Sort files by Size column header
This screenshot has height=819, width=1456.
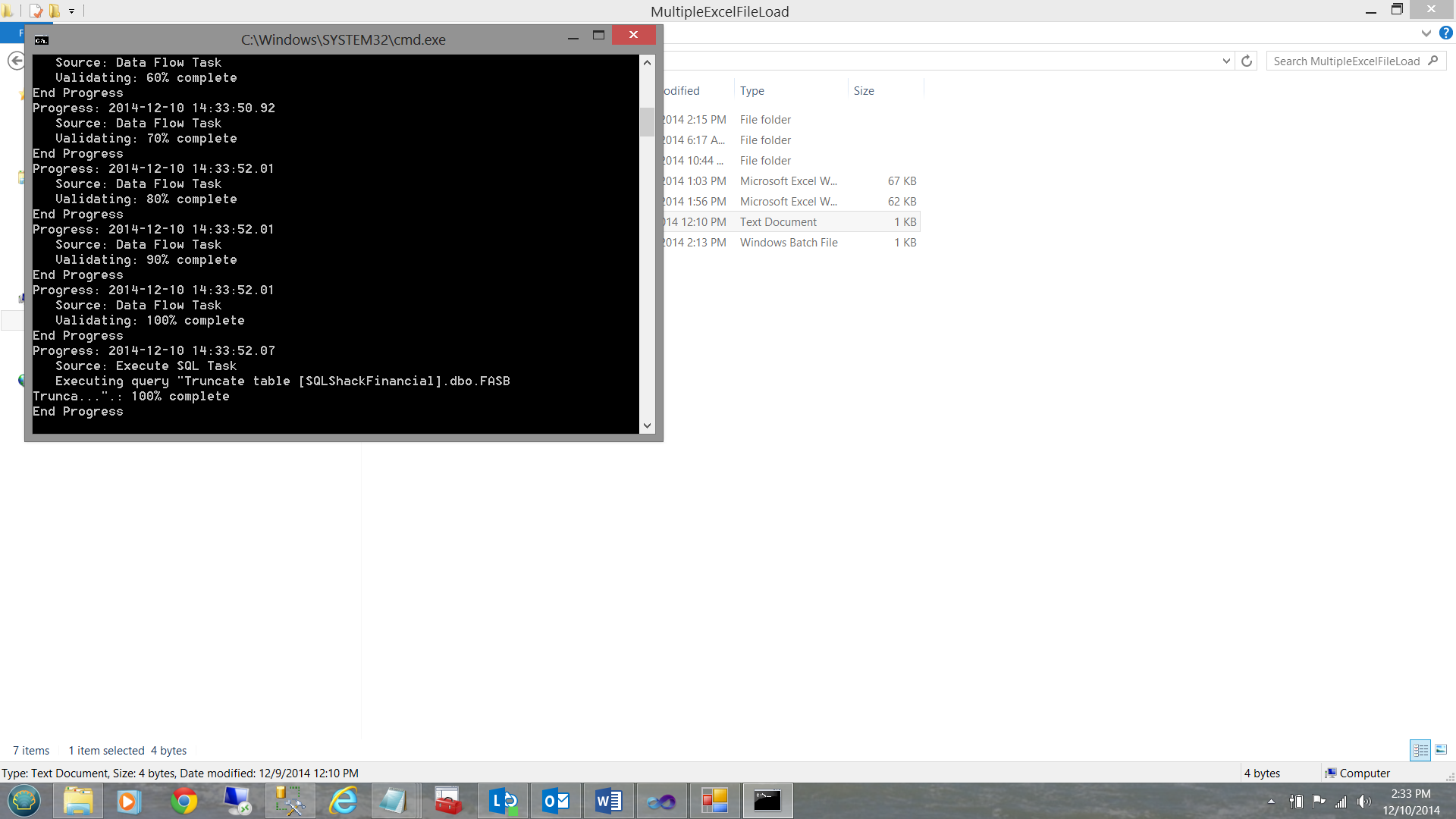pyautogui.click(x=864, y=90)
